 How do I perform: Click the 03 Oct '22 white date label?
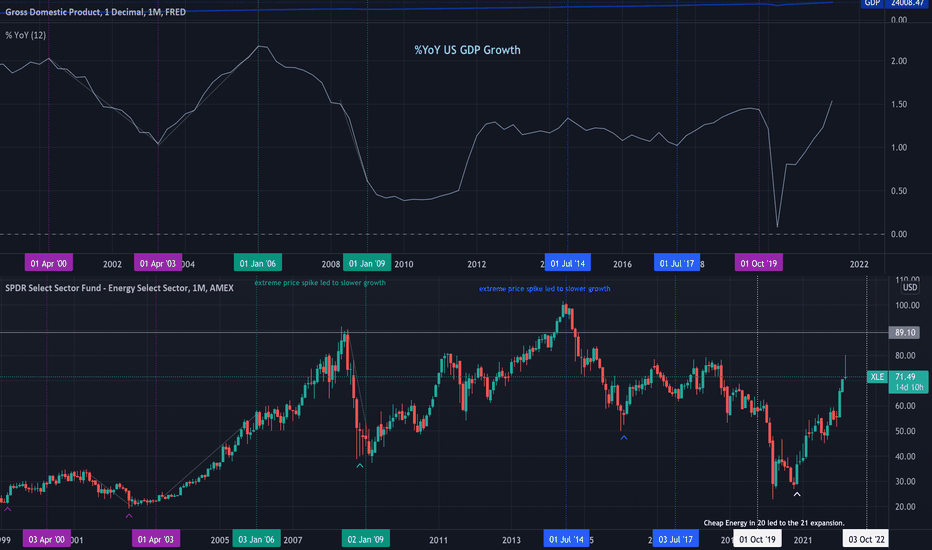pyautogui.click(x=866, y=539)
